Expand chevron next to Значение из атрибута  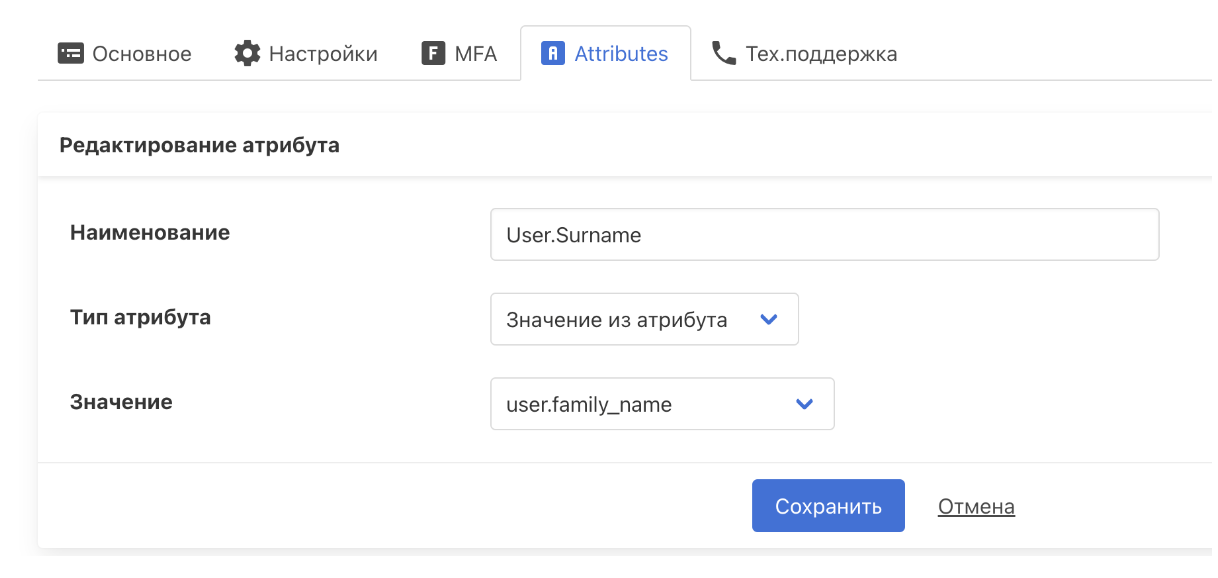click(x=769, y=320)
